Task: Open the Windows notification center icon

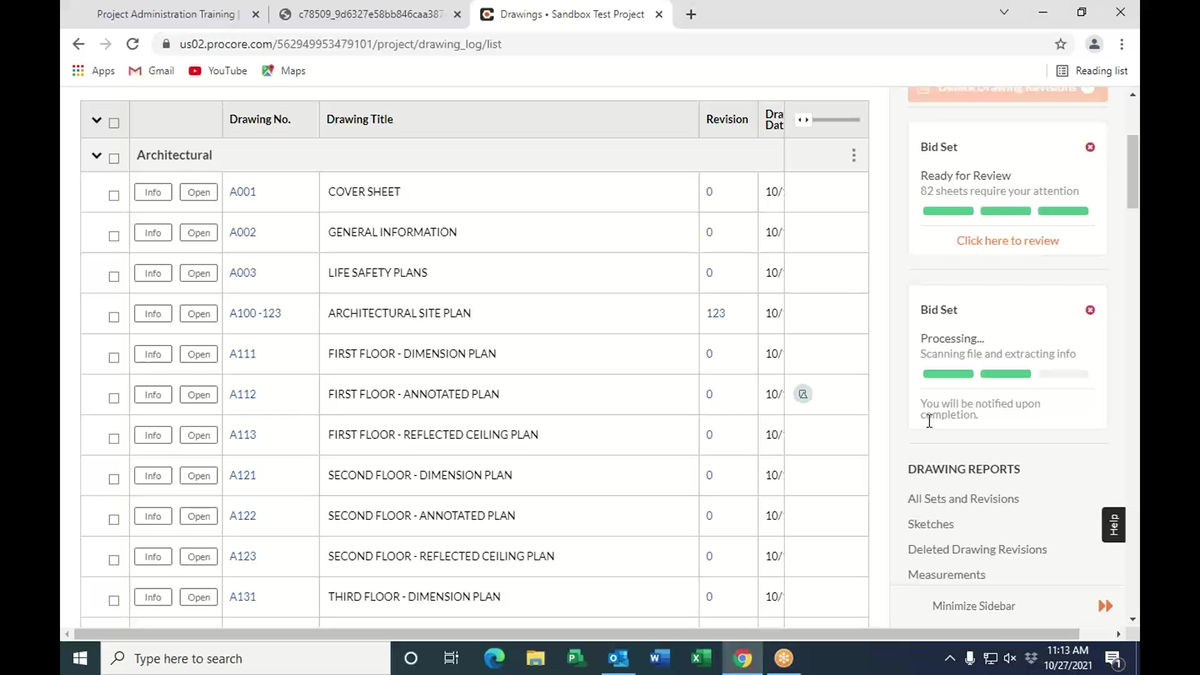Action: (1113, 658)
